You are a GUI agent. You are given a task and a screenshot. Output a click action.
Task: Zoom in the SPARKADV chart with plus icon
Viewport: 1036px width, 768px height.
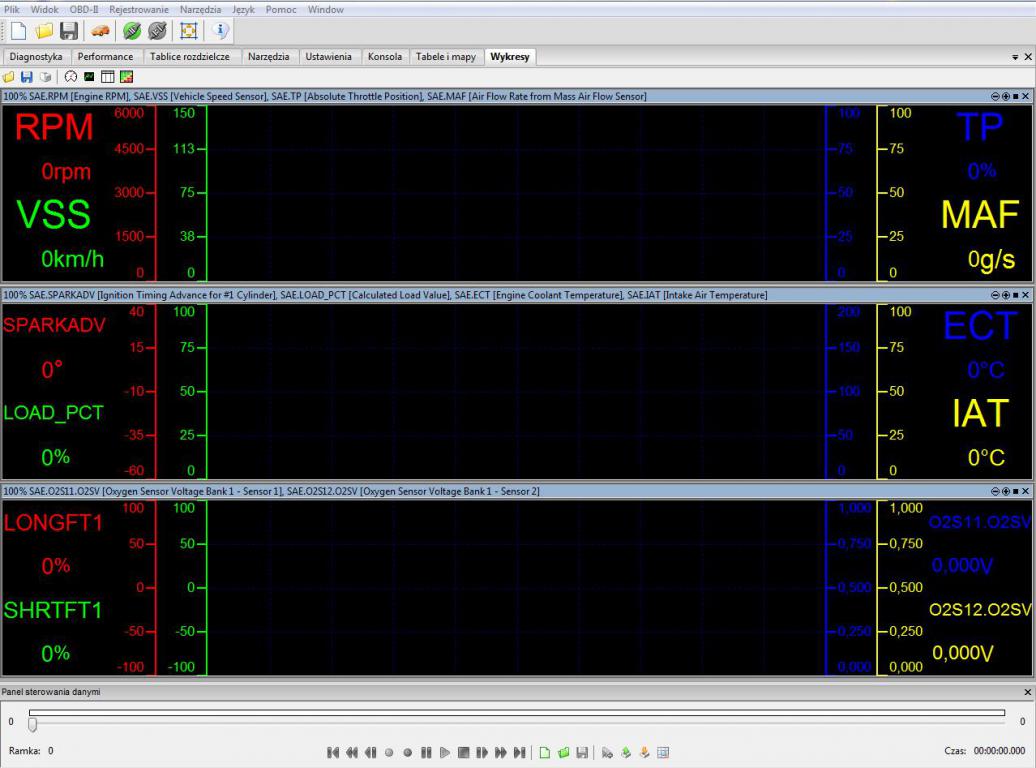coord(1005,296)
